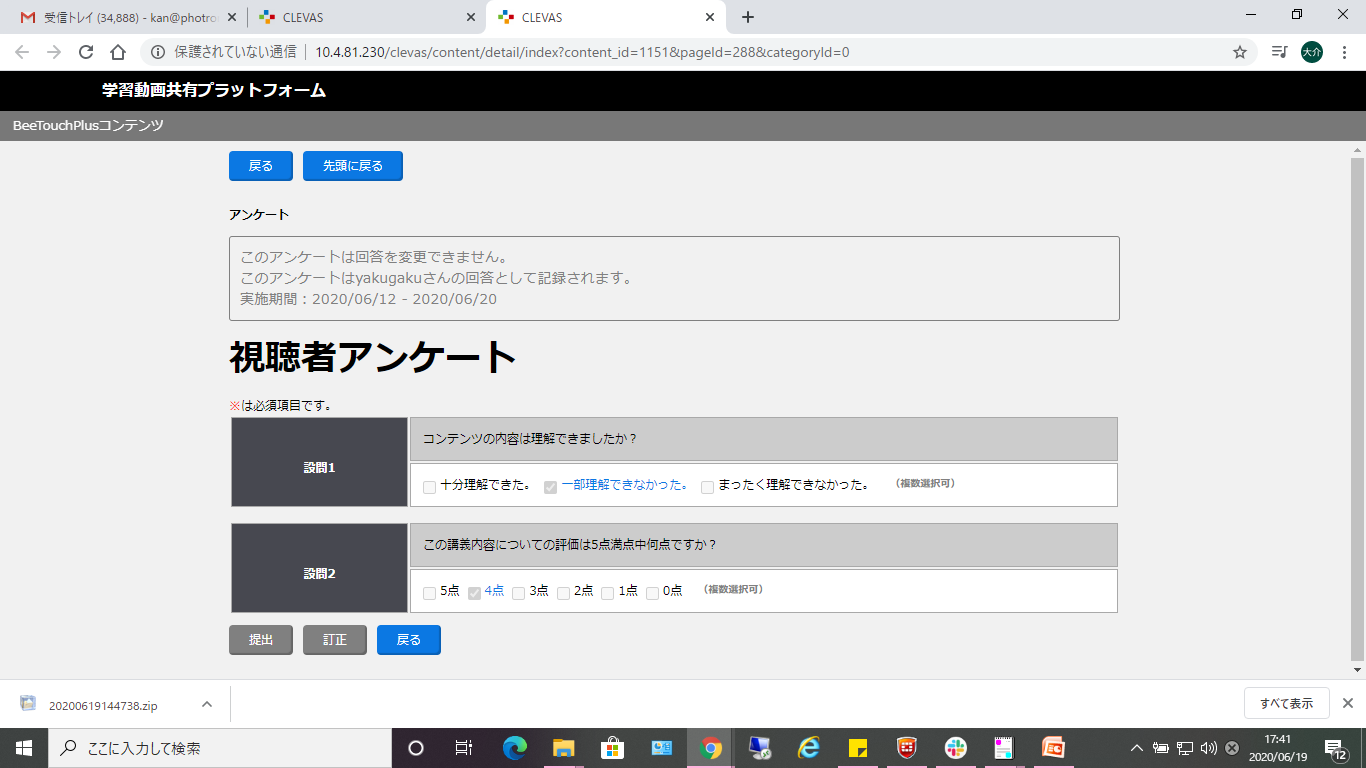This screenshot has width=1366, height=768.
Task: Open the remote desktop computer taskbar icon
Action: [x=760, y=748]
